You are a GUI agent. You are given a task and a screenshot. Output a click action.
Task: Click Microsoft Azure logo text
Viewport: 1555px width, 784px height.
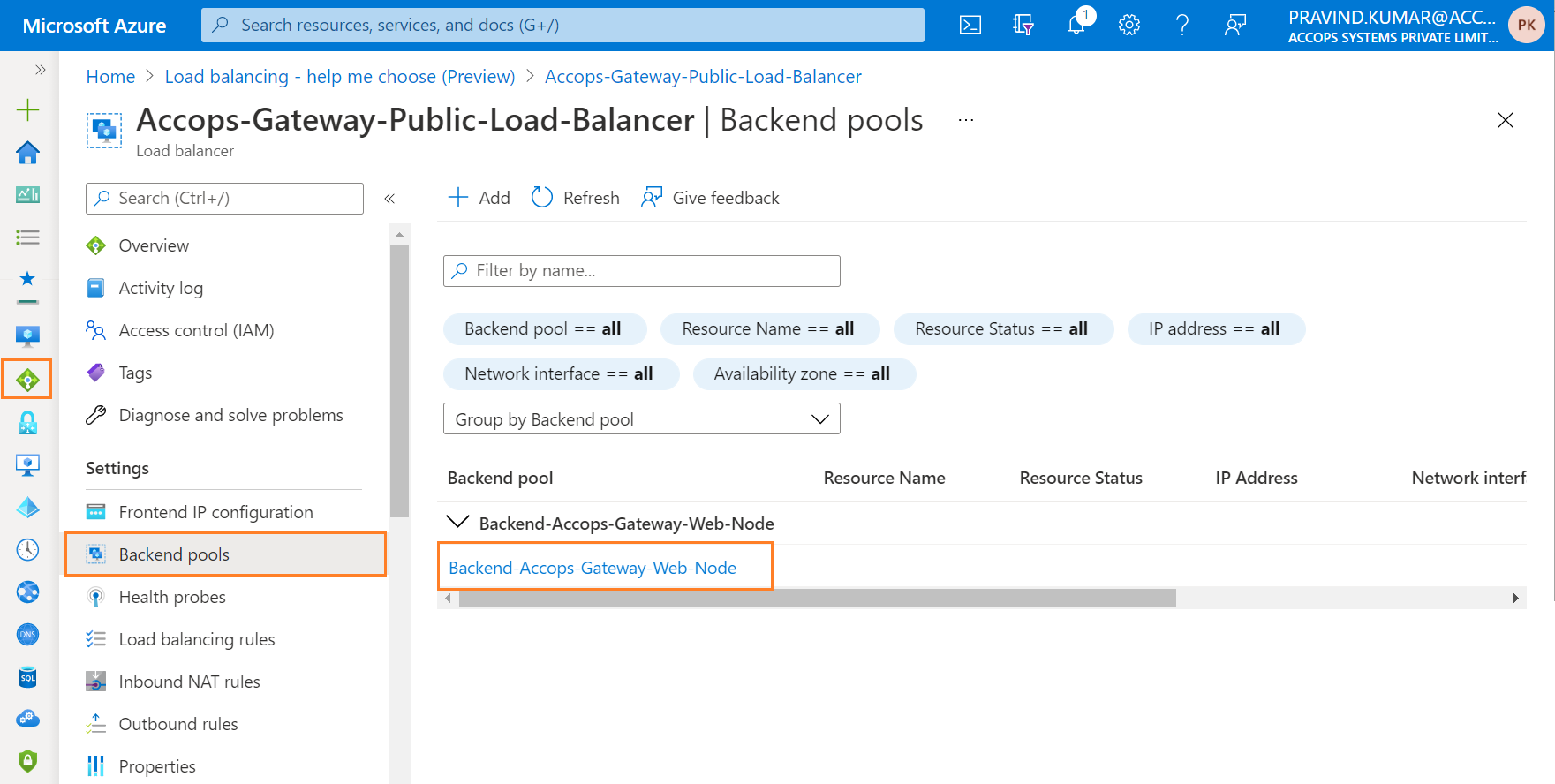point(94,26)
